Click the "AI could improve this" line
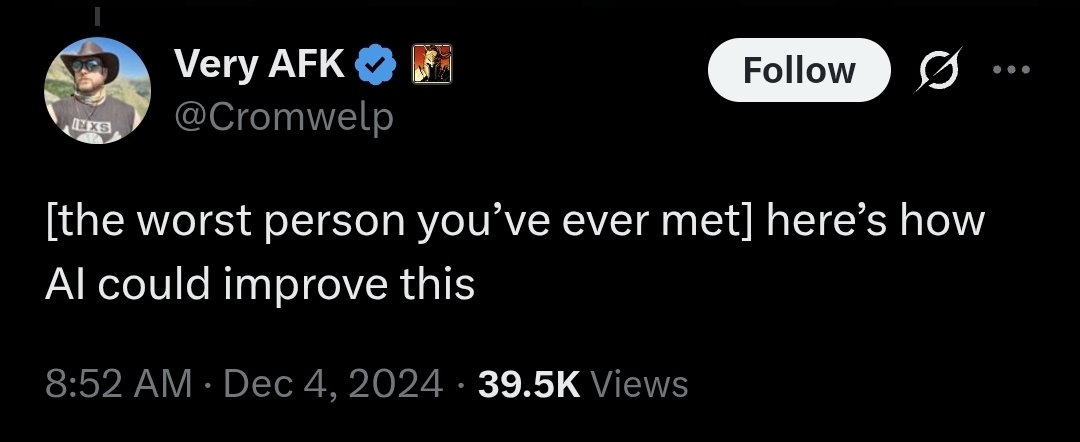Screen dimensions: 1080x442 pos(260,284)
